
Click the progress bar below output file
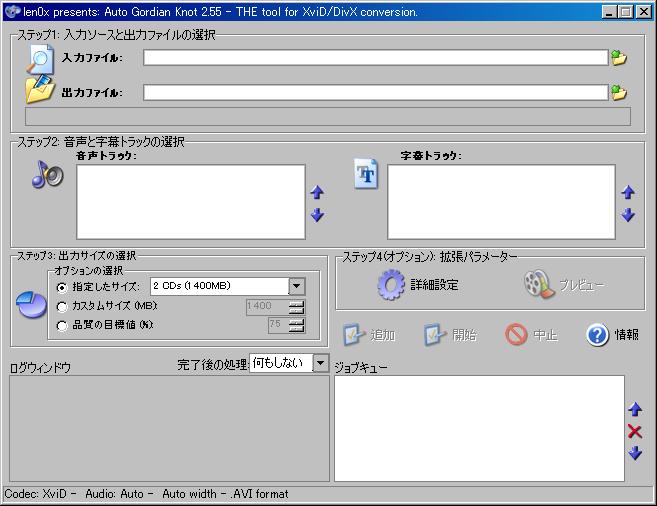328,116
